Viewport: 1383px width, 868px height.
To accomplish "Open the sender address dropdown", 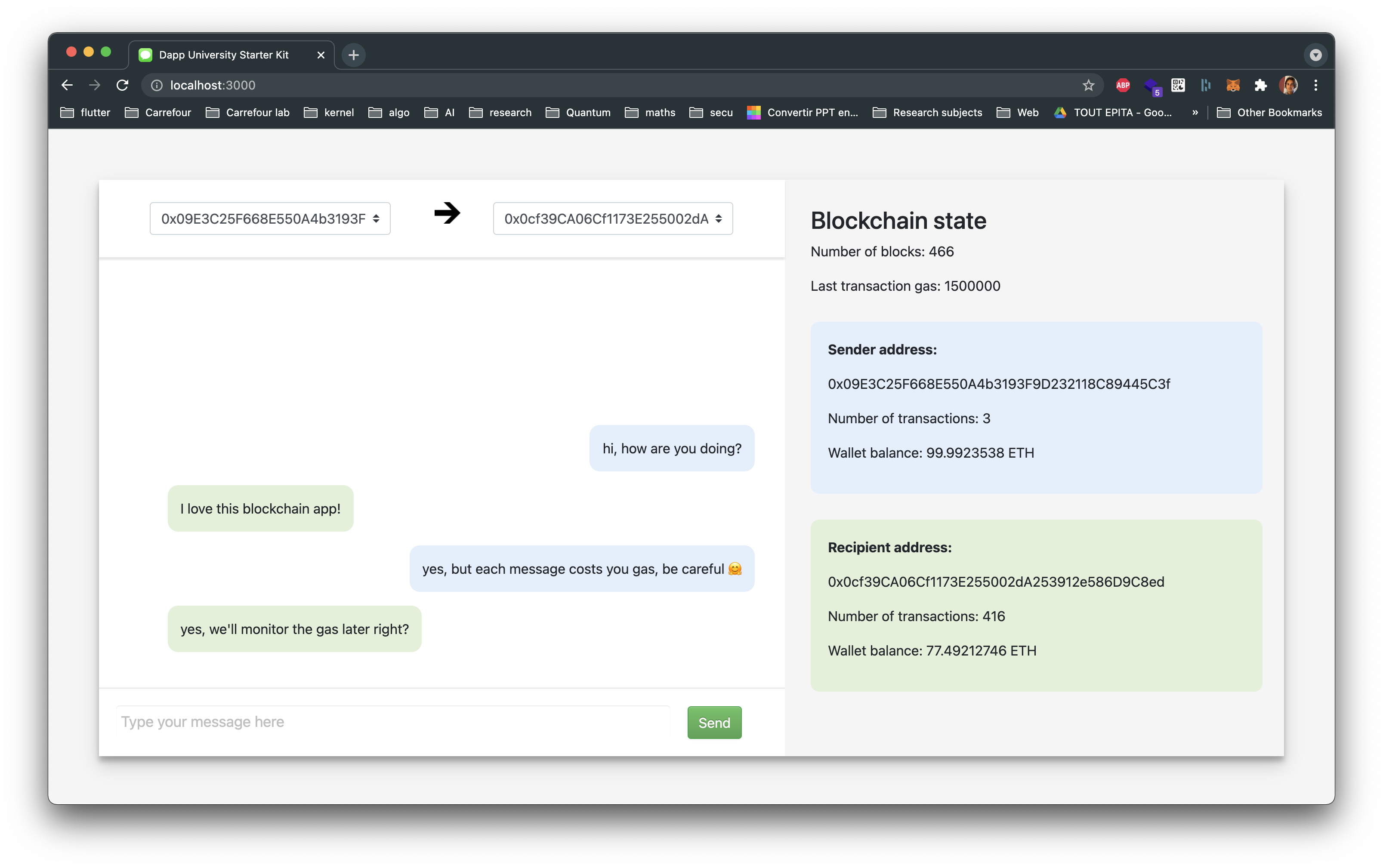I will 270,219.
